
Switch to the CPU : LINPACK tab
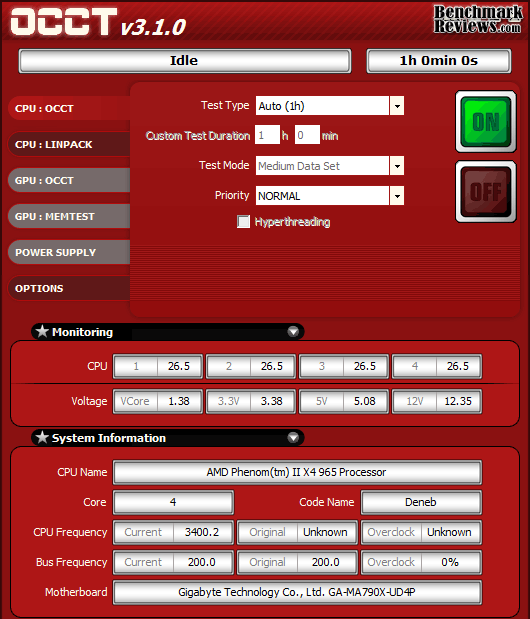click(69, 144)
